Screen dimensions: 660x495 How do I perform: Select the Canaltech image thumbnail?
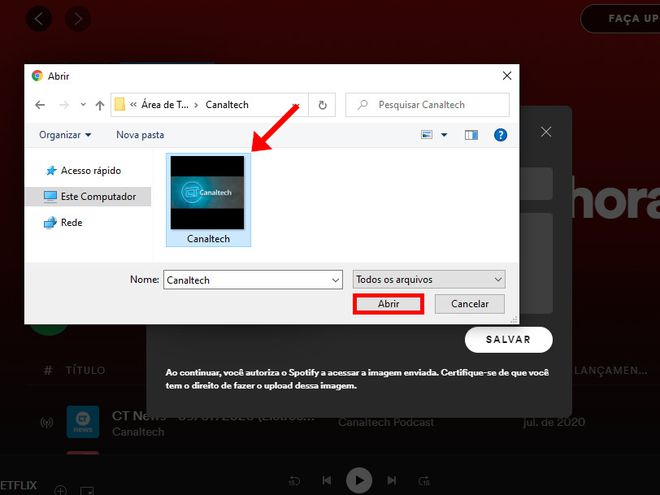[208, 200]
